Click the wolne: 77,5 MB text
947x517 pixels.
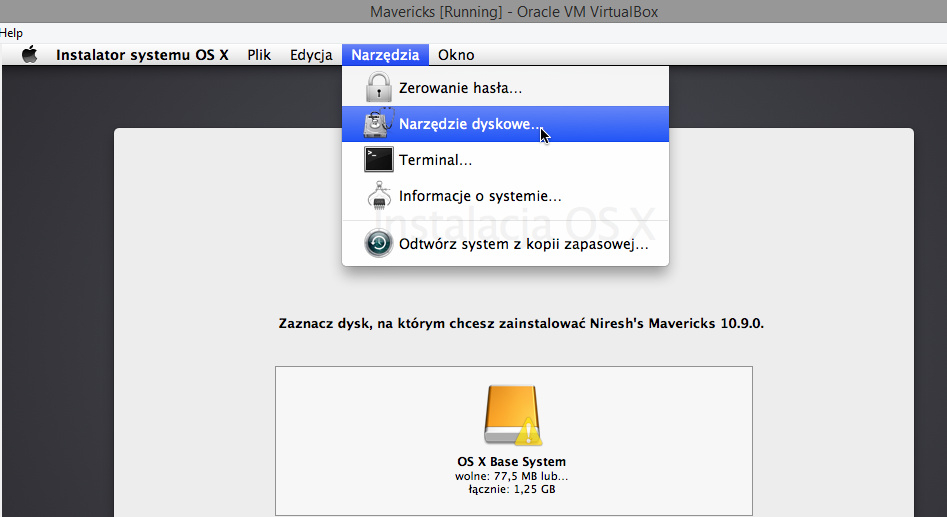[512, 477]
